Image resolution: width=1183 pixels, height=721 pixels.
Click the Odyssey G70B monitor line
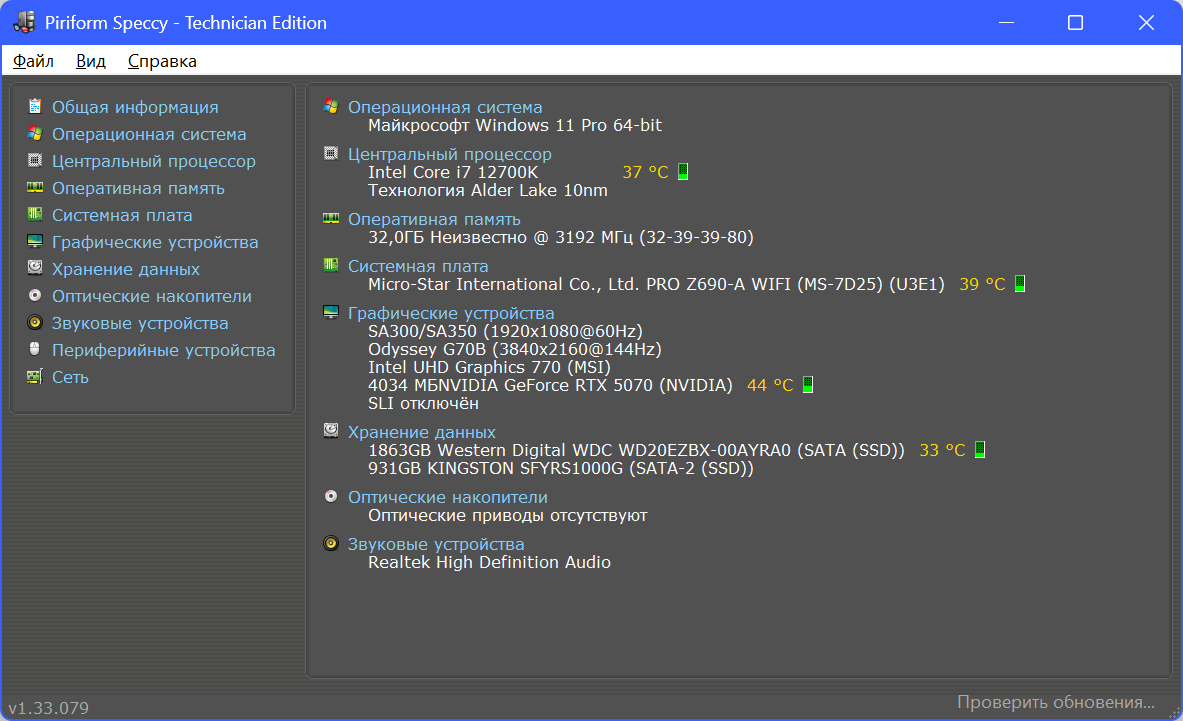coord(515,349)
